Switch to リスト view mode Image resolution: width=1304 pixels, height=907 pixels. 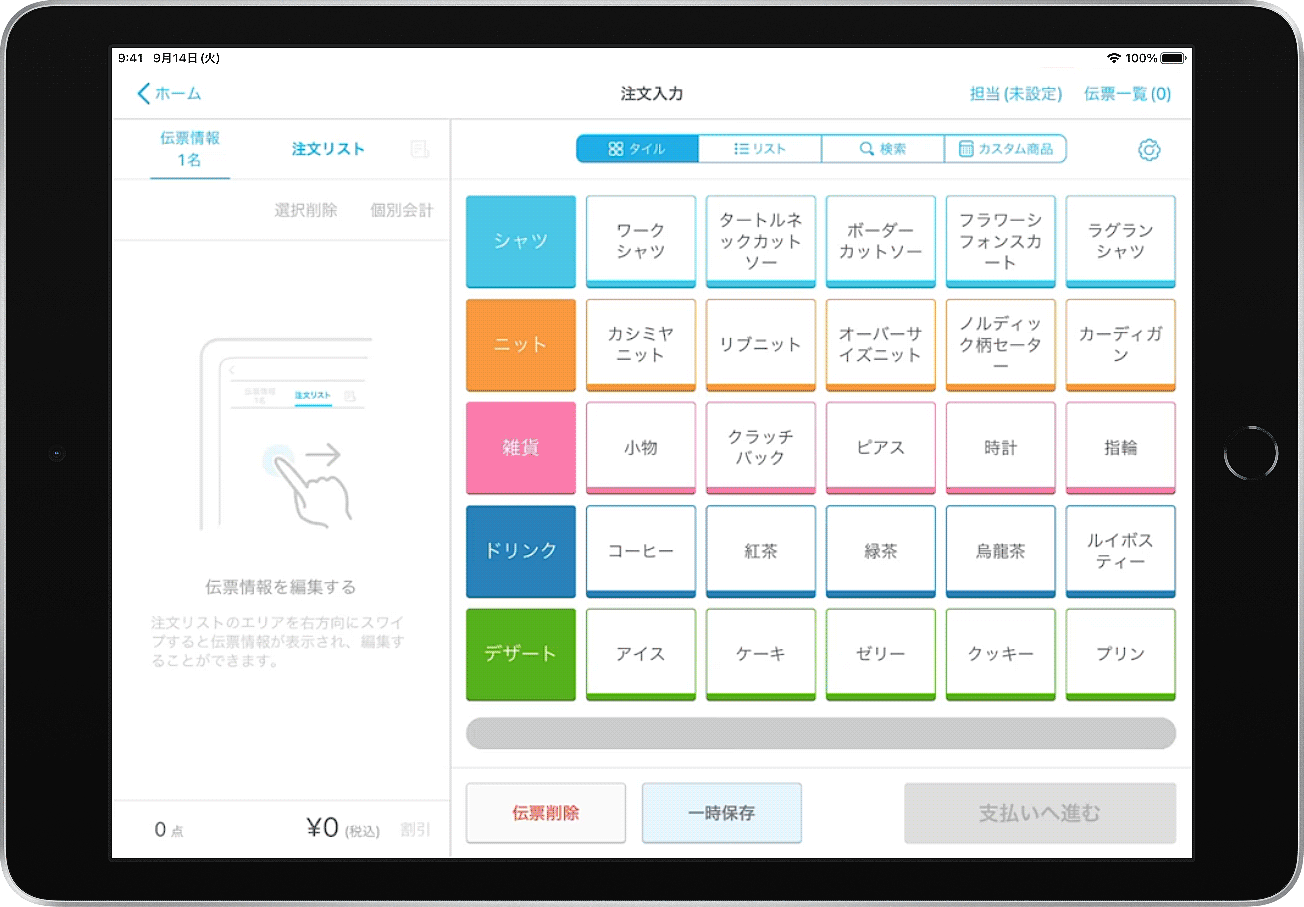[x=760, y=149]
